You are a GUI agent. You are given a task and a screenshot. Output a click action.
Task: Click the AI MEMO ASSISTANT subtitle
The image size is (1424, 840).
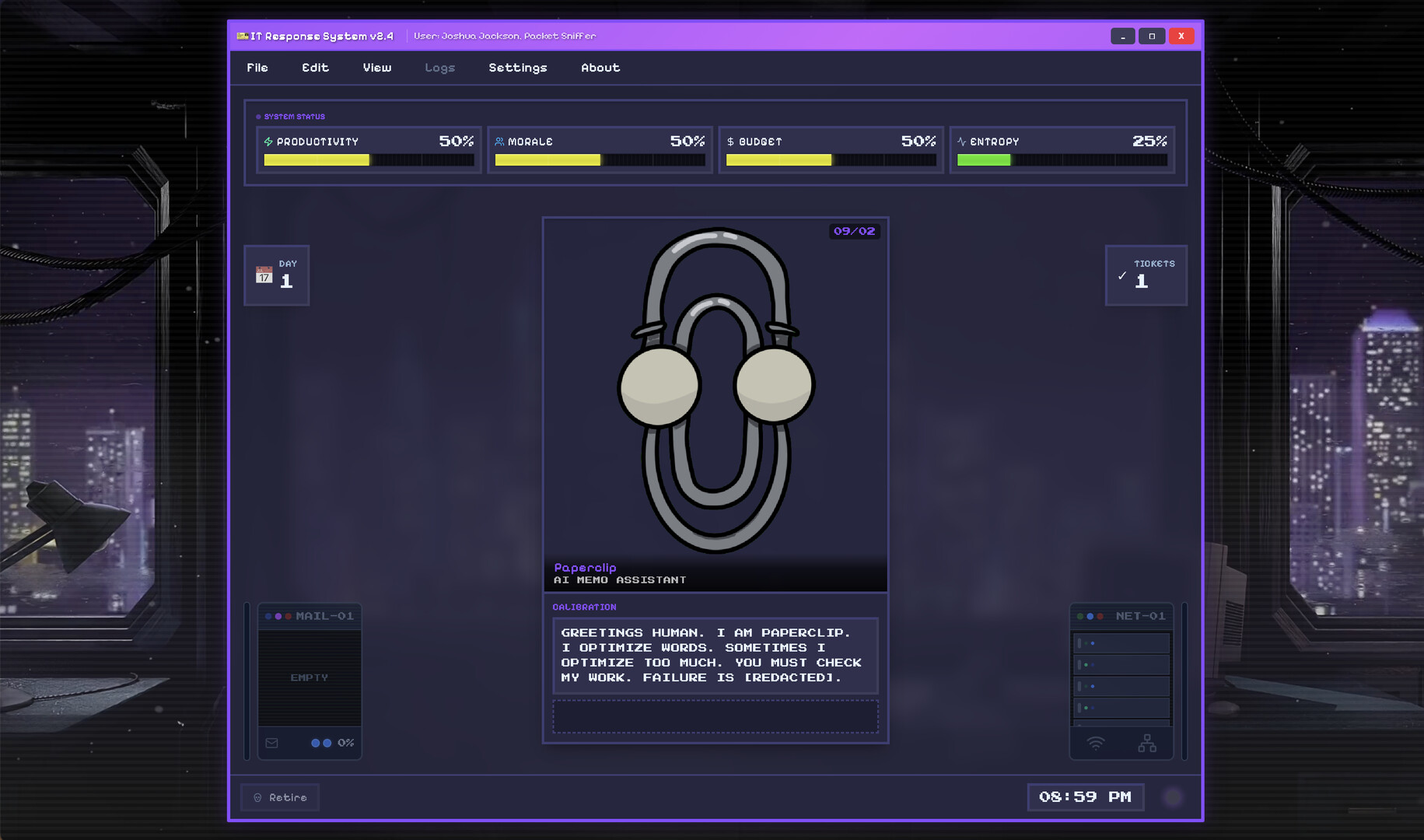(620, 580)
